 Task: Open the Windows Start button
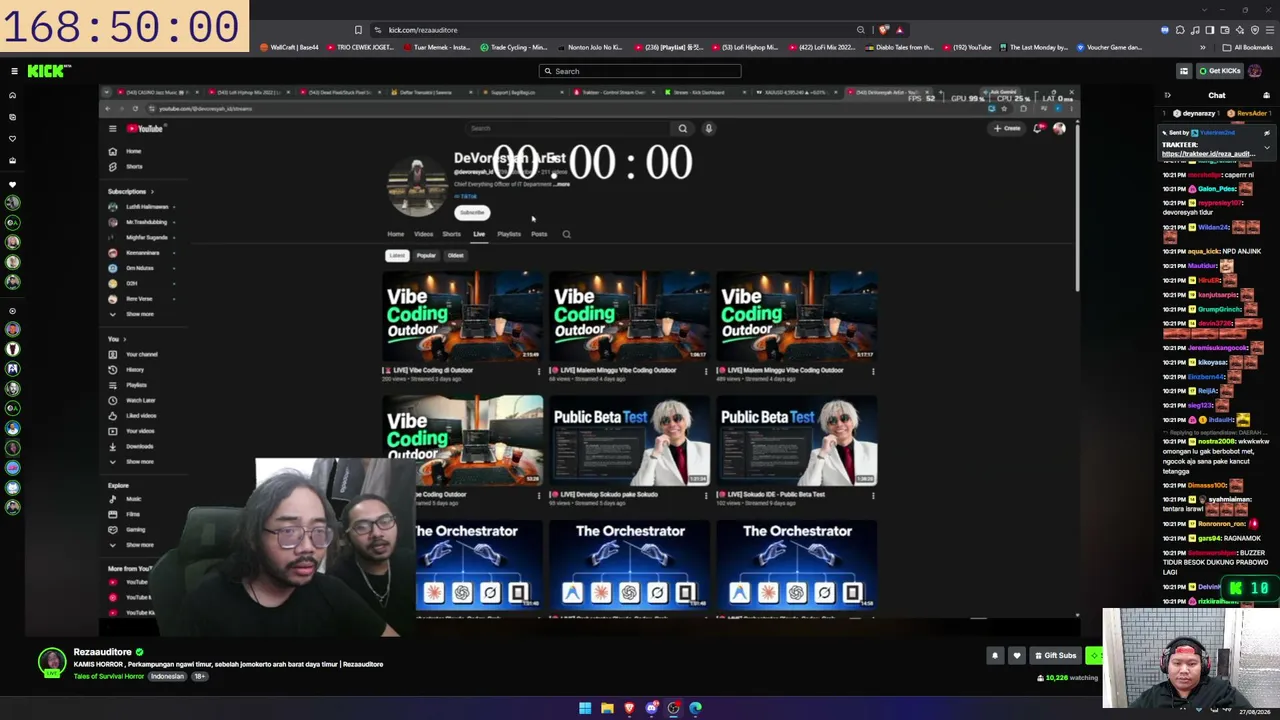click(x=585, y=708)
